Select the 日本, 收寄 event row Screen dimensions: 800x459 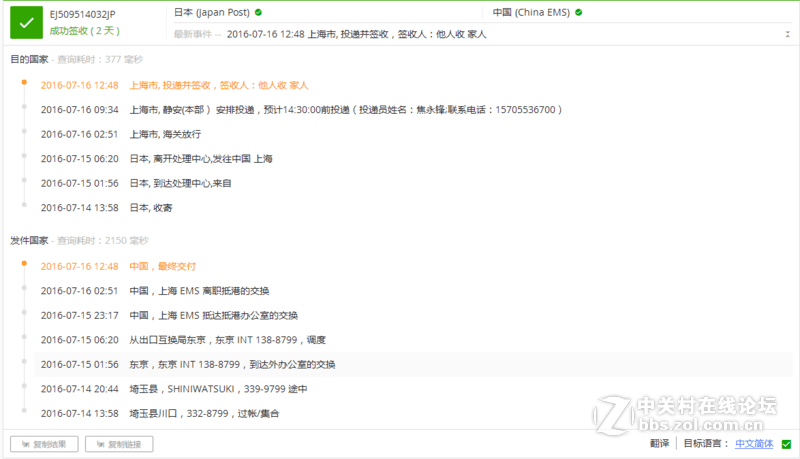413,208
